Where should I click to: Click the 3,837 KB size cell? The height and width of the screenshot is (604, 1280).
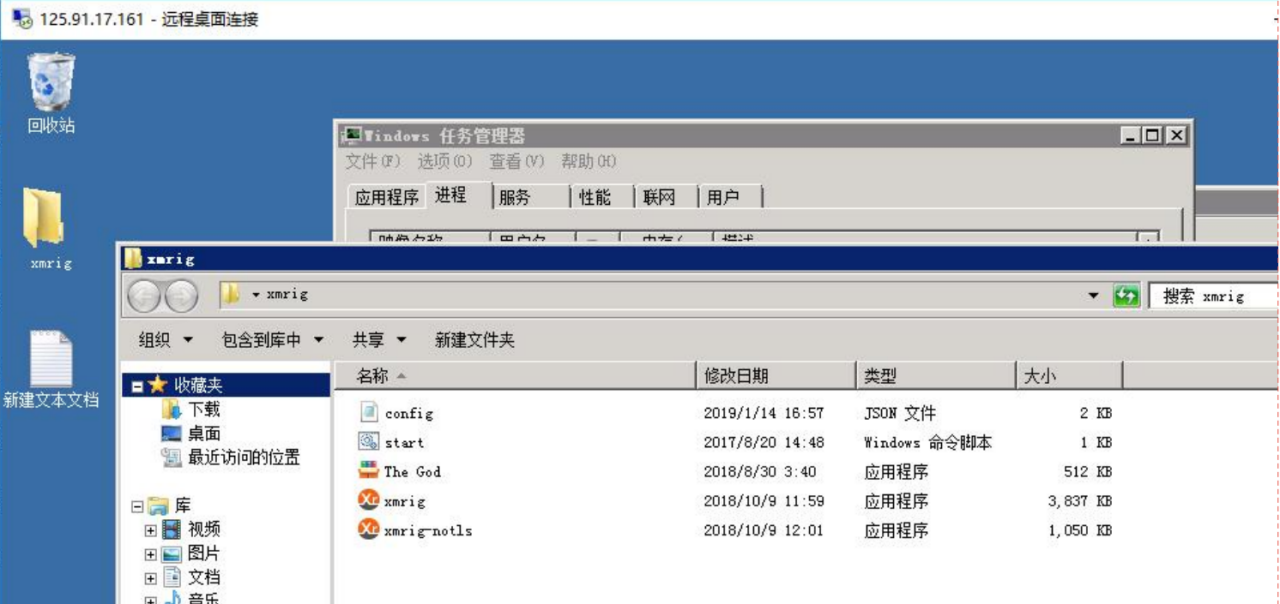pos(1080,501)
